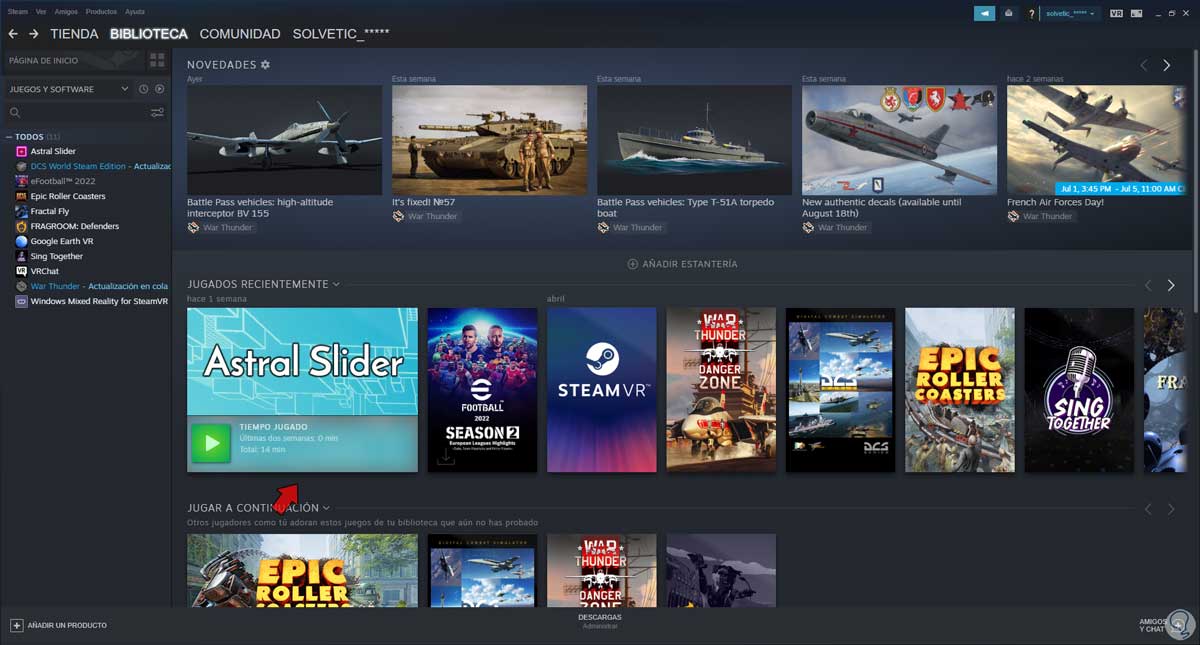
Task: Show ready-to-play games only icon
Action: point(159,89)
